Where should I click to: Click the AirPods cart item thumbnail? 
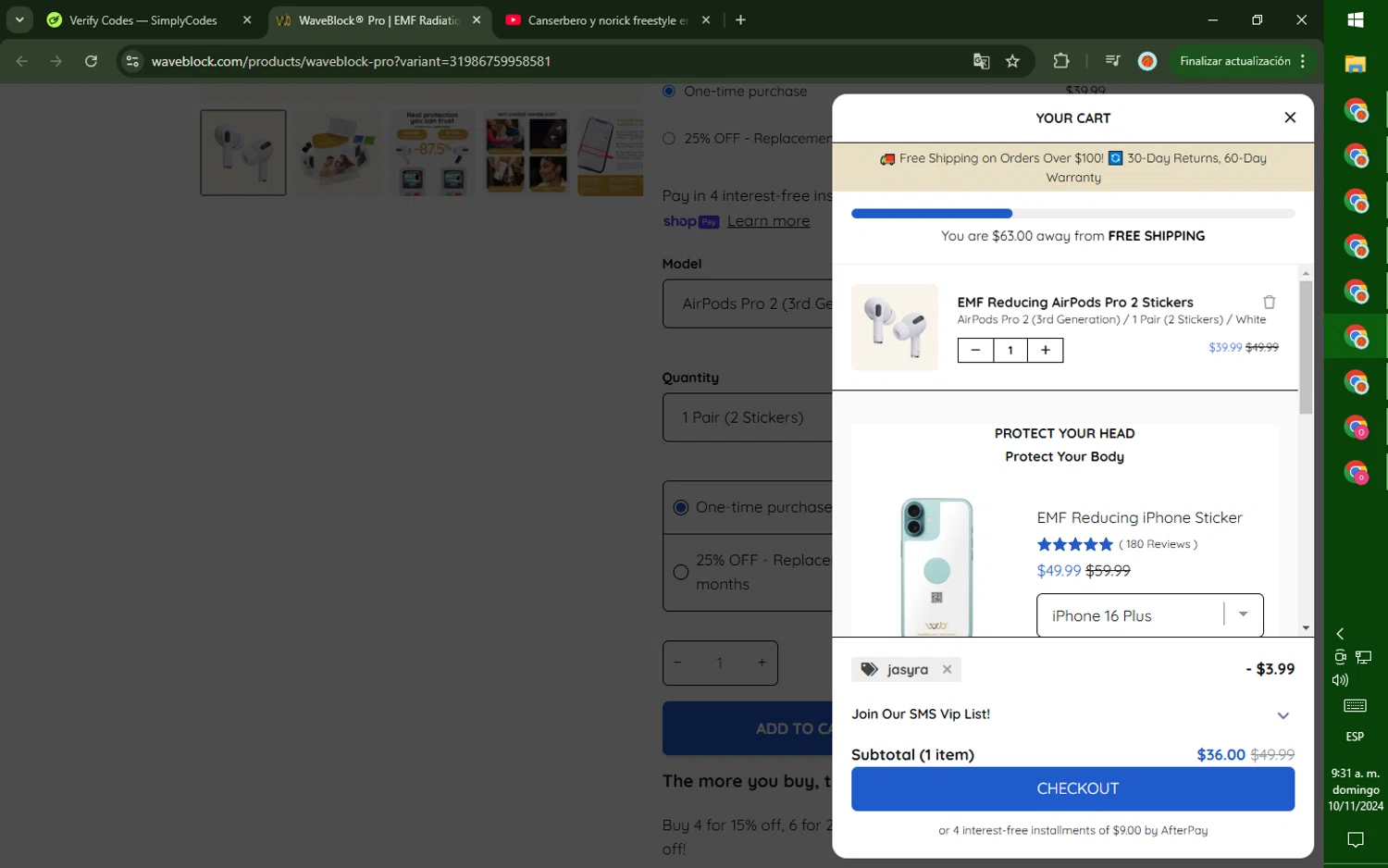pyautogui.click(x=895, y=328)
